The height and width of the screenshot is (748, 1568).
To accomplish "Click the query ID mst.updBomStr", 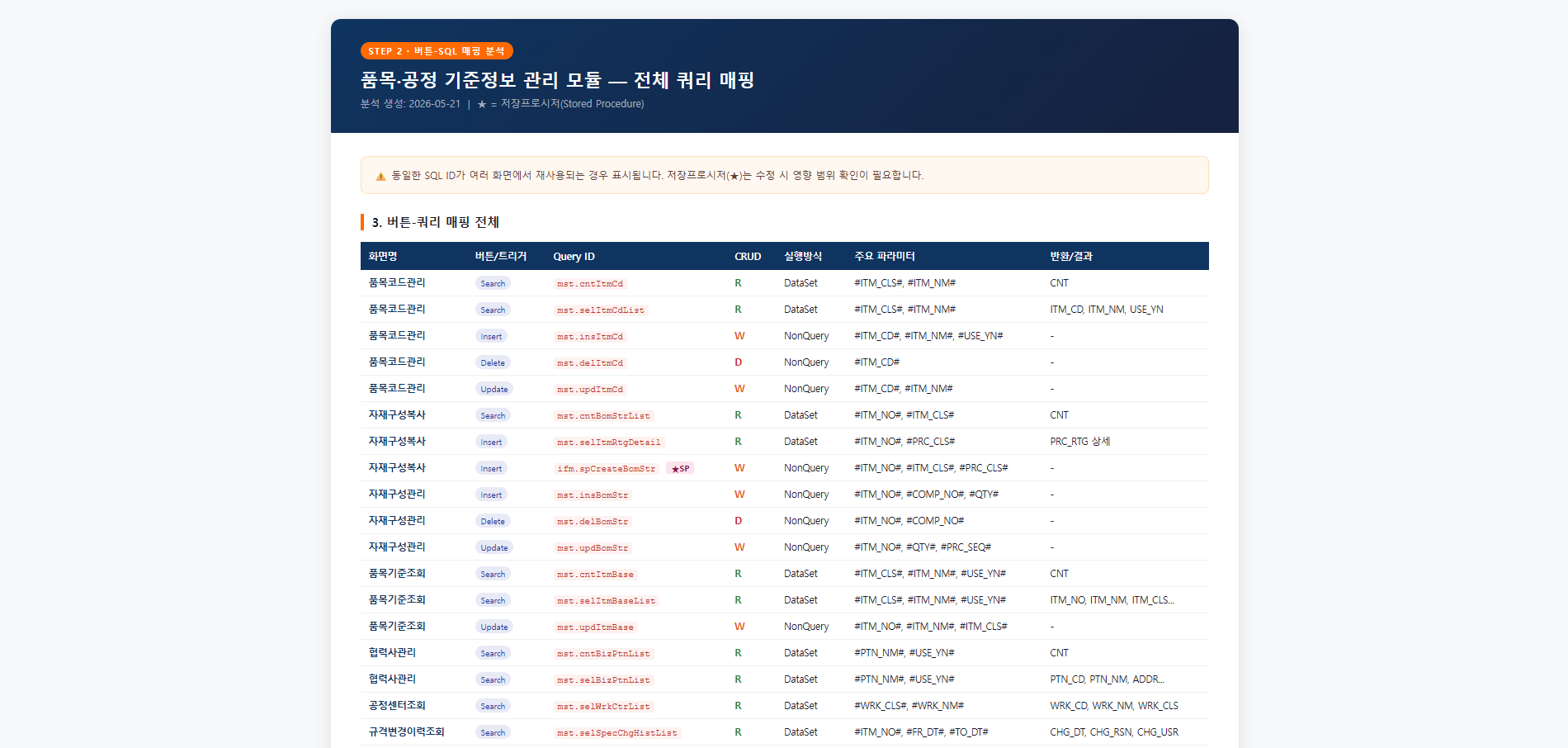I will (x=593, y=548).
